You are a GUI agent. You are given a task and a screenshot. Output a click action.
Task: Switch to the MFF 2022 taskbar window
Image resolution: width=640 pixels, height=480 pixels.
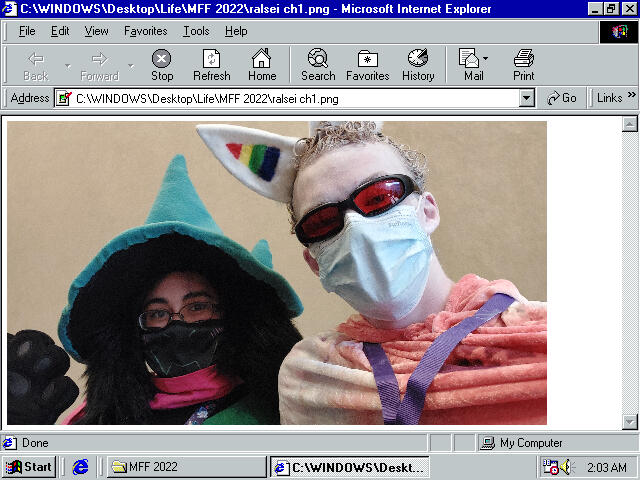pos(186,467)
